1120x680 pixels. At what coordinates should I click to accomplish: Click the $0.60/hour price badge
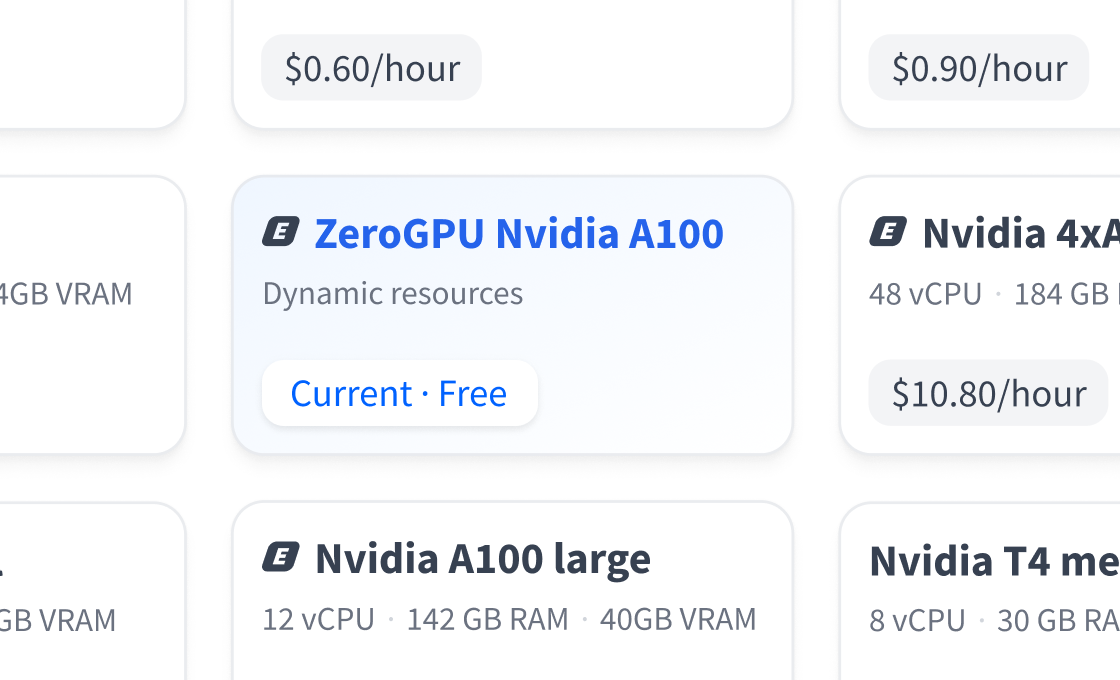point(371,67)
